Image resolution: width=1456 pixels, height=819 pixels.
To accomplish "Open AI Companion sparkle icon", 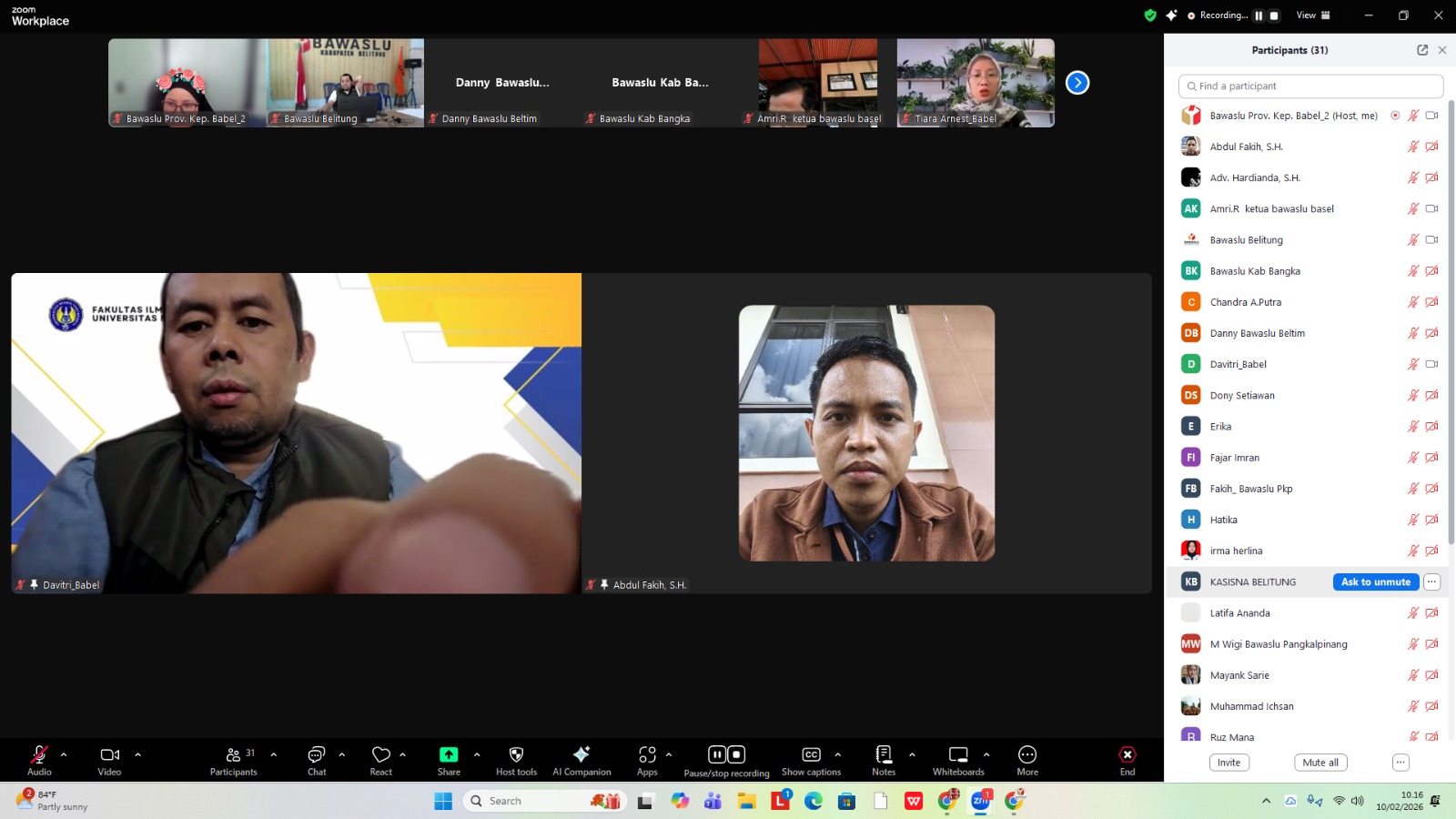I will [x=581, y=755].
